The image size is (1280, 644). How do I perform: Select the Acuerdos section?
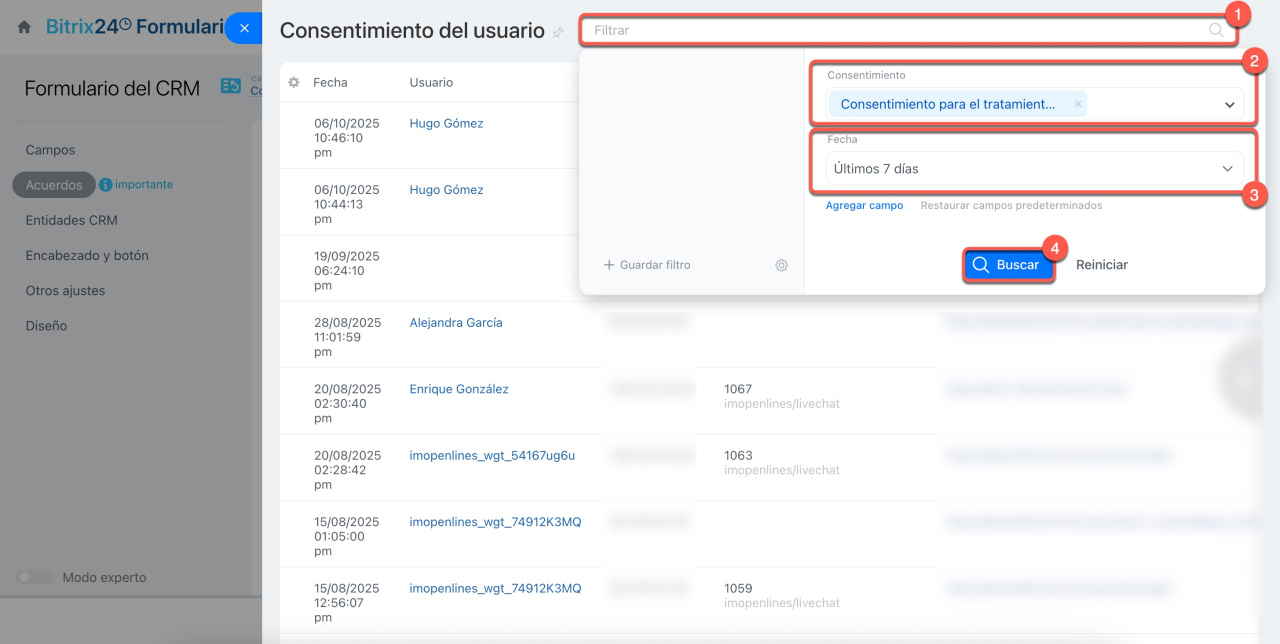click(x=54, y=185)
